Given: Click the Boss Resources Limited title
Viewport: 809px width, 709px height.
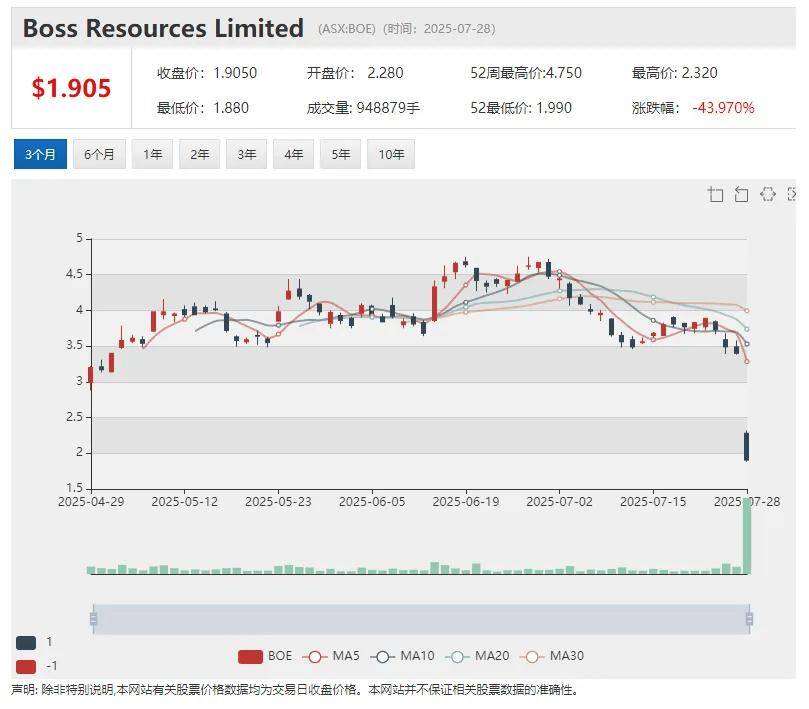Looking at the screenshot, I should point(163,28).
